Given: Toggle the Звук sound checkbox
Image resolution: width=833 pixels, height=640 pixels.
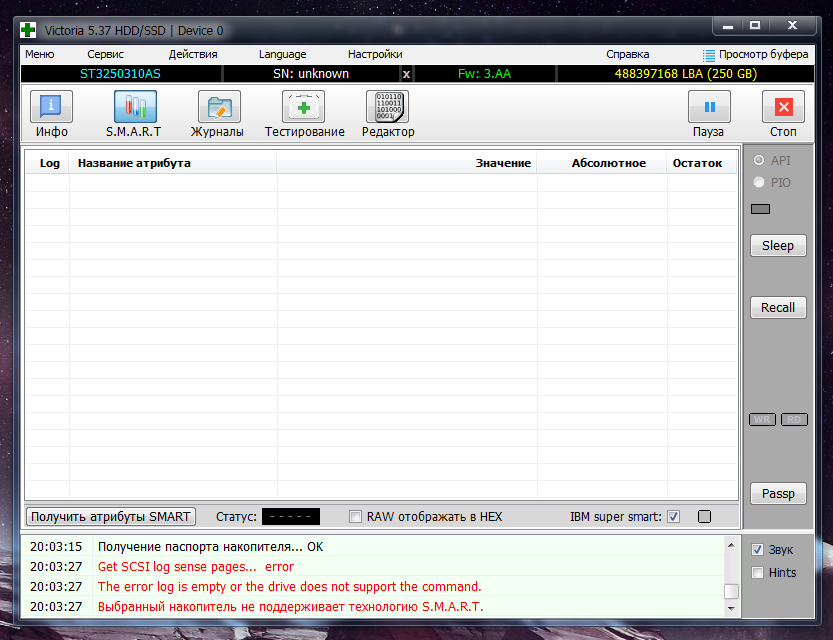Looking at the screenshot, I should pyautogui.click(x=758, y=550).
